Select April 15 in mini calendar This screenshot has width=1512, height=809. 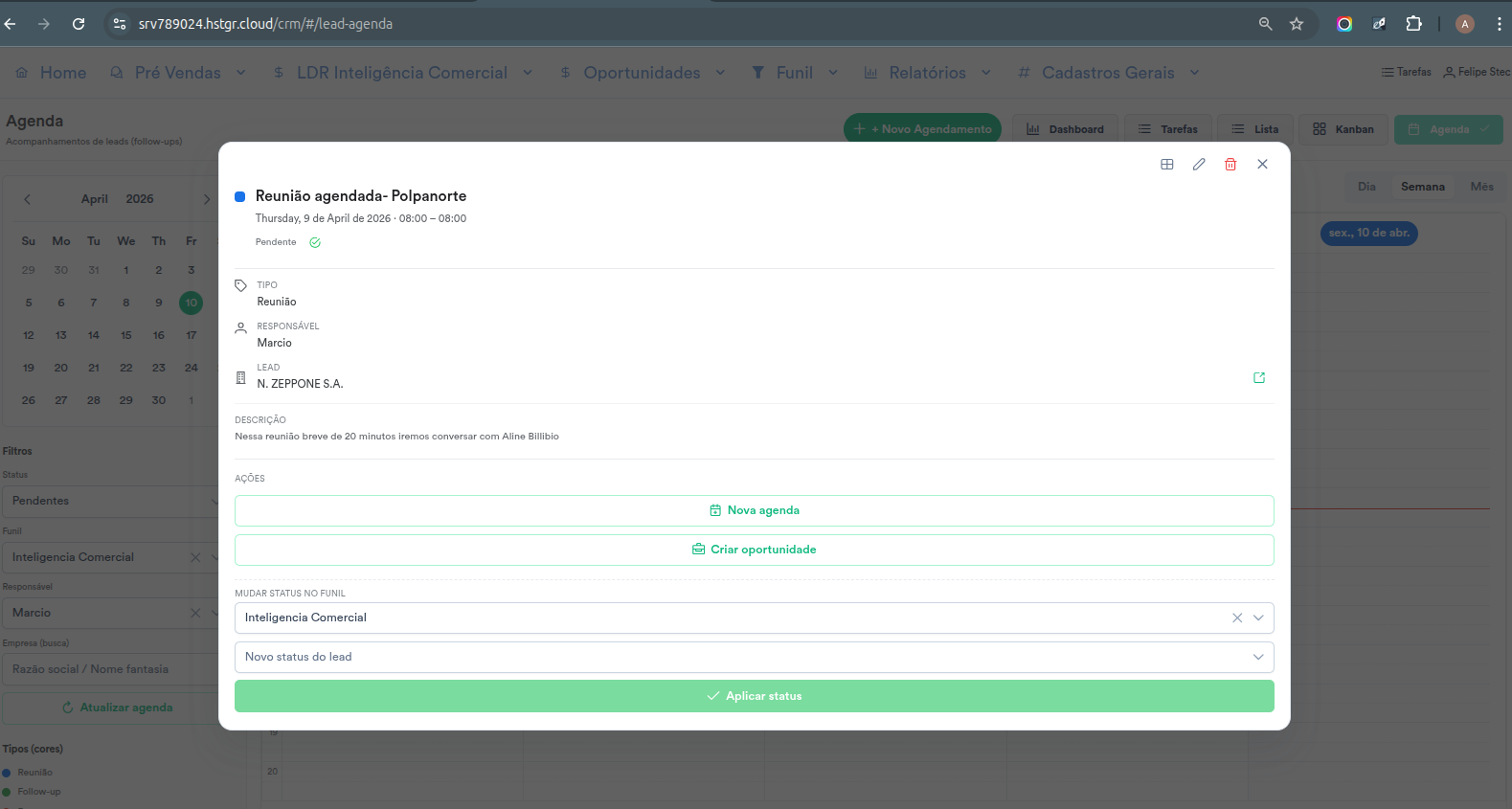point(126,335)
